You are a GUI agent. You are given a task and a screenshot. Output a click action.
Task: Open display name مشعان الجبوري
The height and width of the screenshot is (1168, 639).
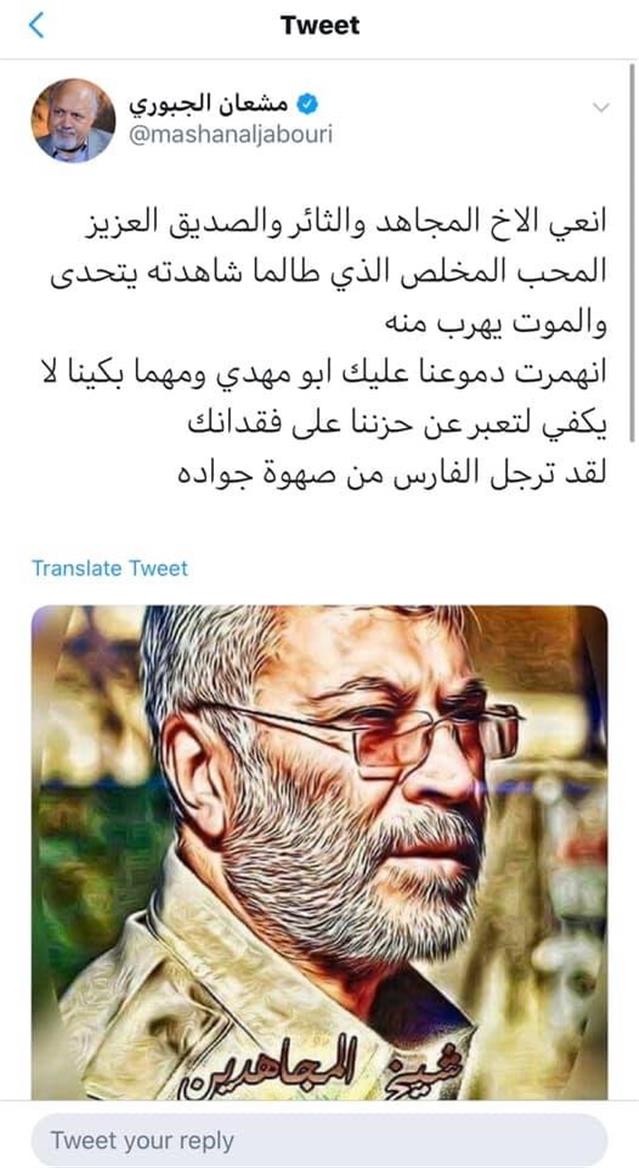pos(211,105)
